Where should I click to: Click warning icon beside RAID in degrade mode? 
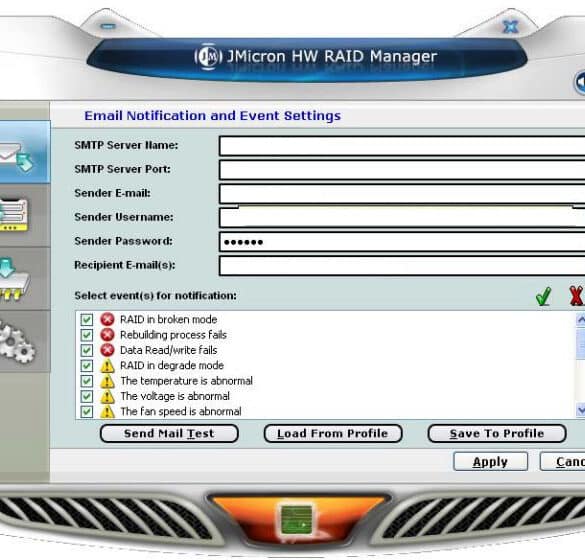coord(107,366)
